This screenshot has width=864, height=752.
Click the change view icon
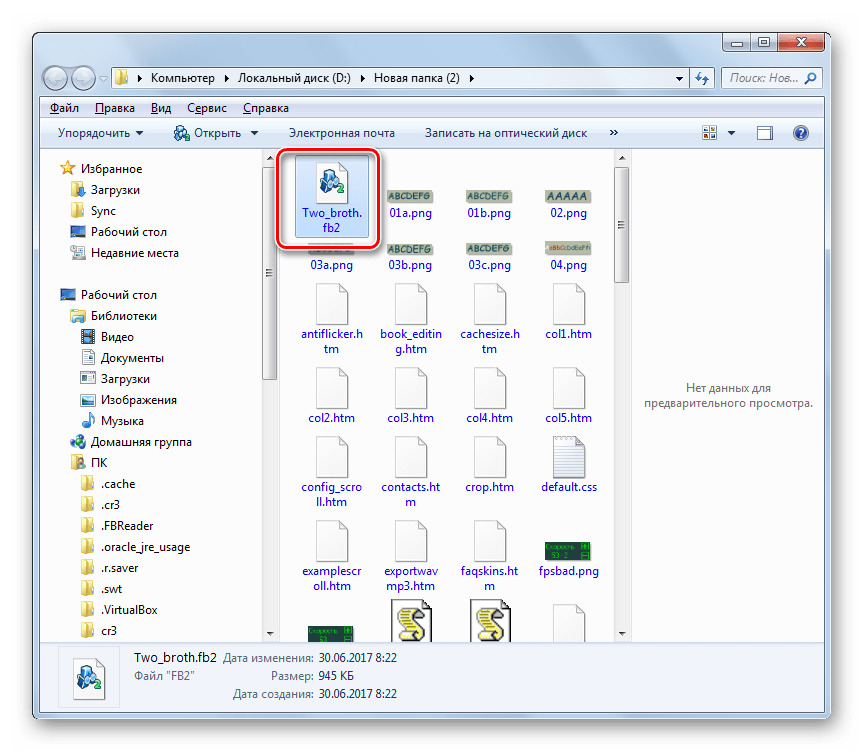point(711,133)
